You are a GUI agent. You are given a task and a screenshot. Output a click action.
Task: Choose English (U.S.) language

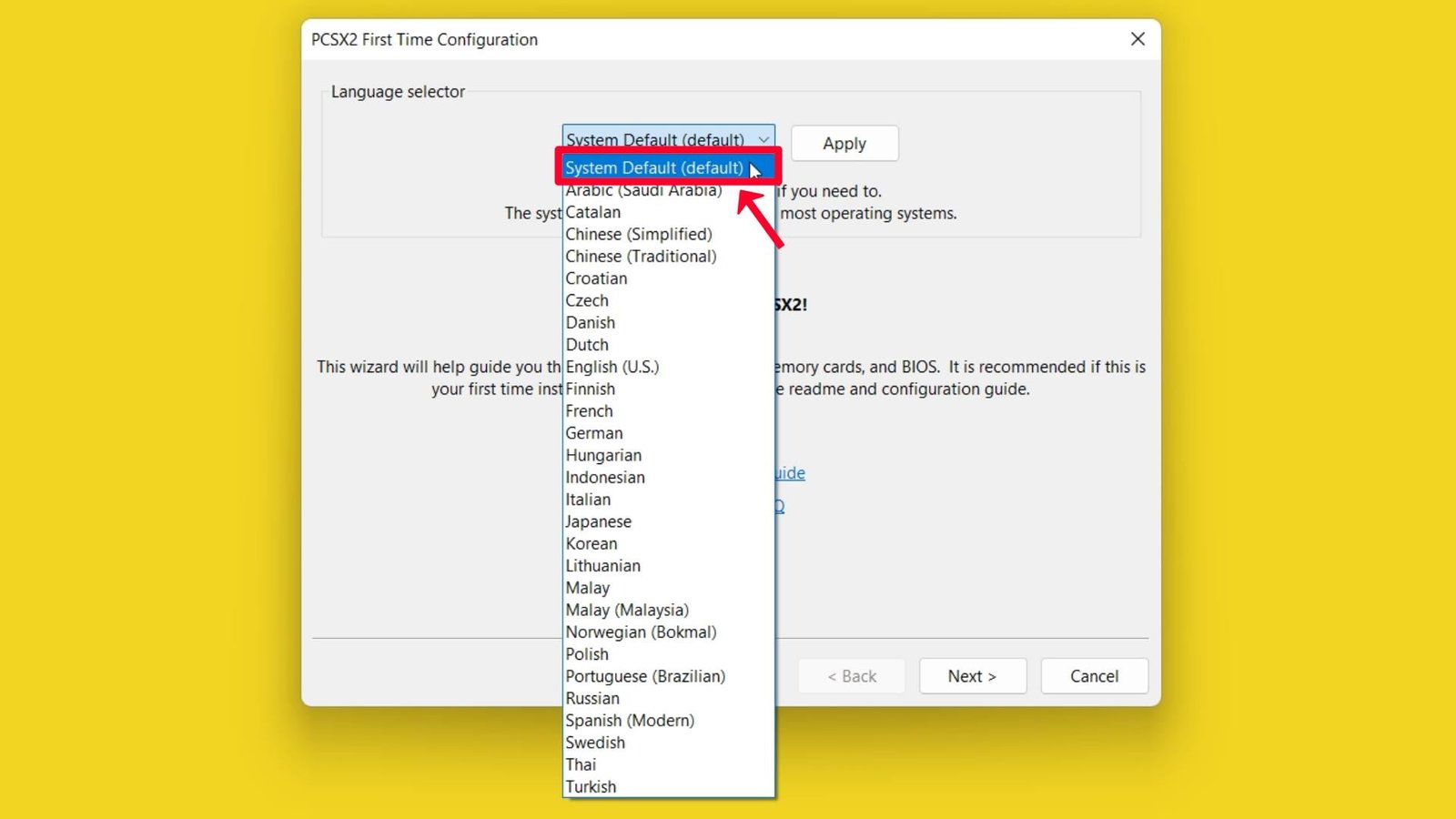(x=669, y=367)
